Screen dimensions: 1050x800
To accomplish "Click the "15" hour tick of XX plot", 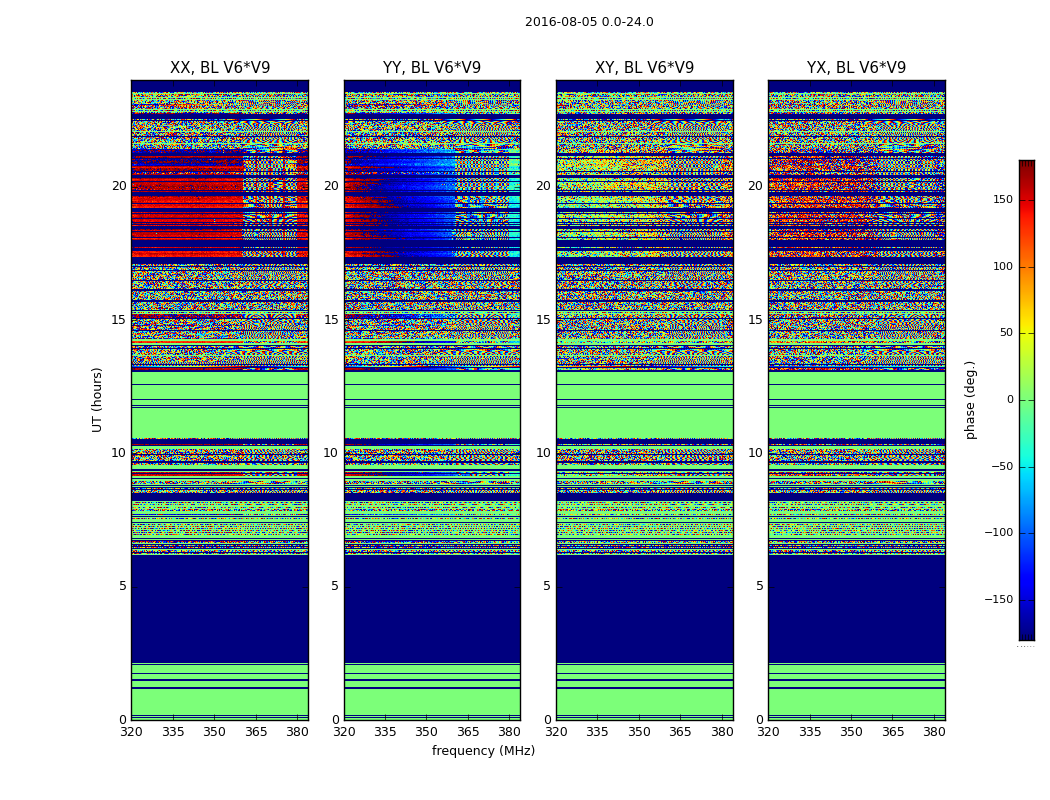I will tap(119, 320).
